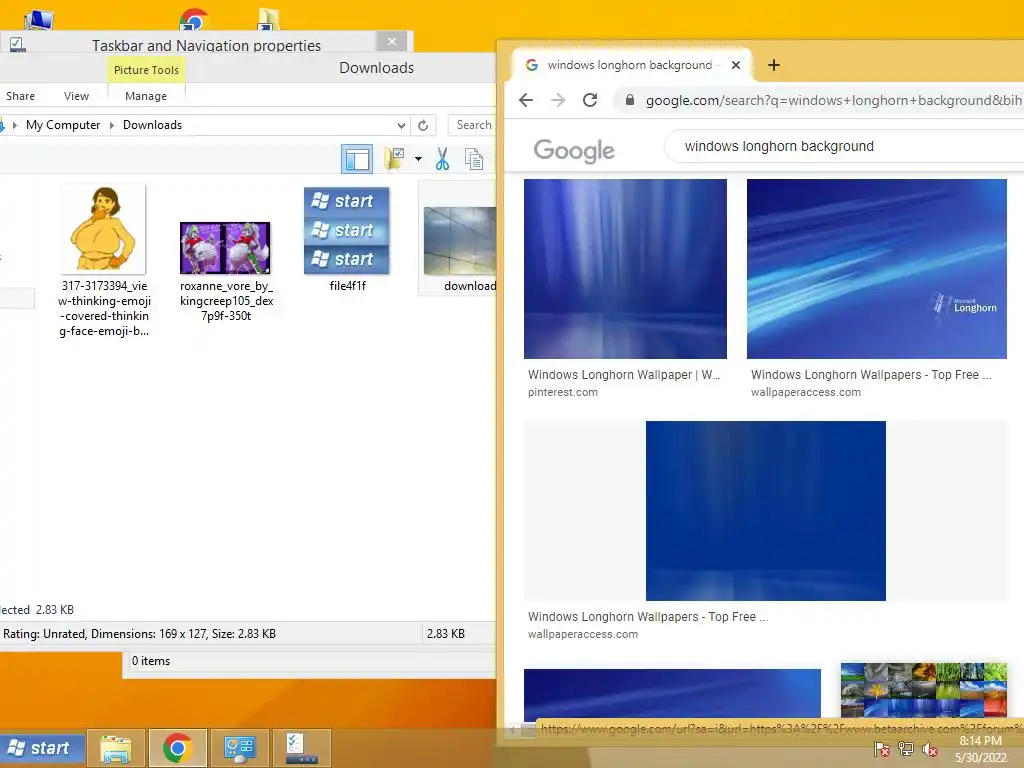Open the light-blue Longhorn logo wallpaper image
The height and width of the screenshot is (768, 1024).
tap(876, 268)
